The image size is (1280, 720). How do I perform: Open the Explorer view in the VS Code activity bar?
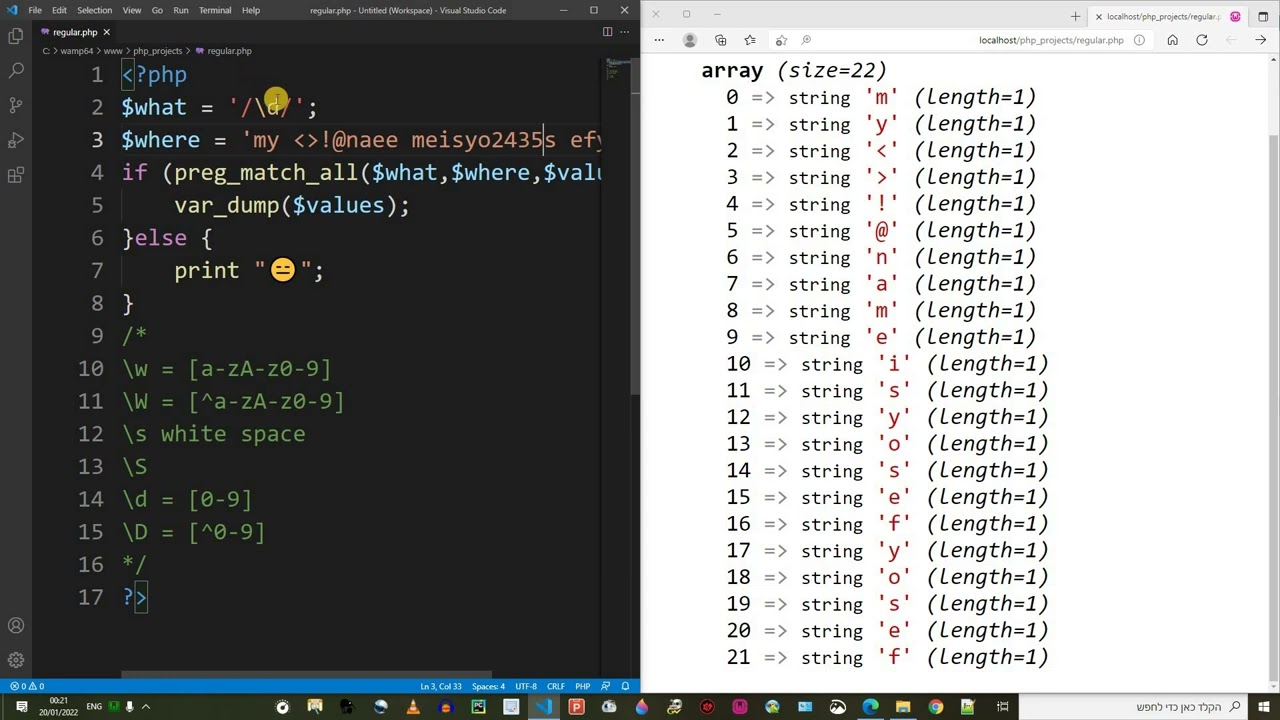pos(16,37)
